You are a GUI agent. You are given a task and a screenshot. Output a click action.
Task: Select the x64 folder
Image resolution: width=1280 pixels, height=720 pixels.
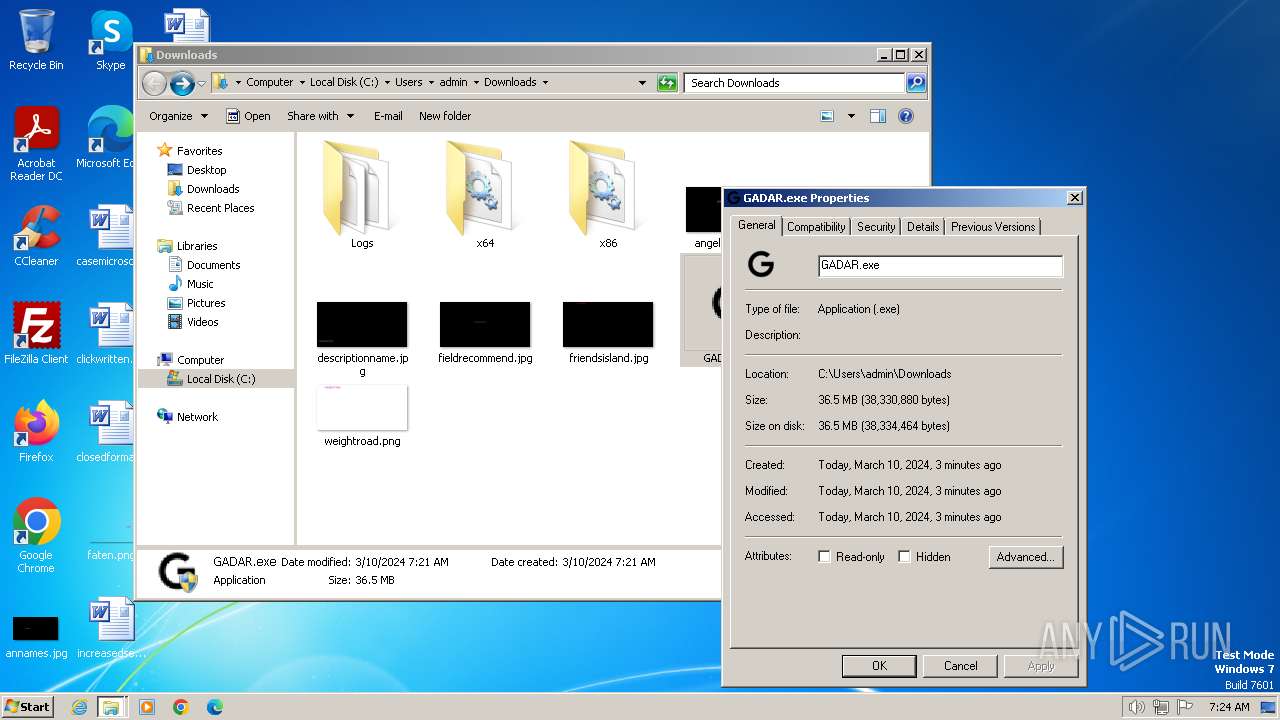tap(485, 195)
